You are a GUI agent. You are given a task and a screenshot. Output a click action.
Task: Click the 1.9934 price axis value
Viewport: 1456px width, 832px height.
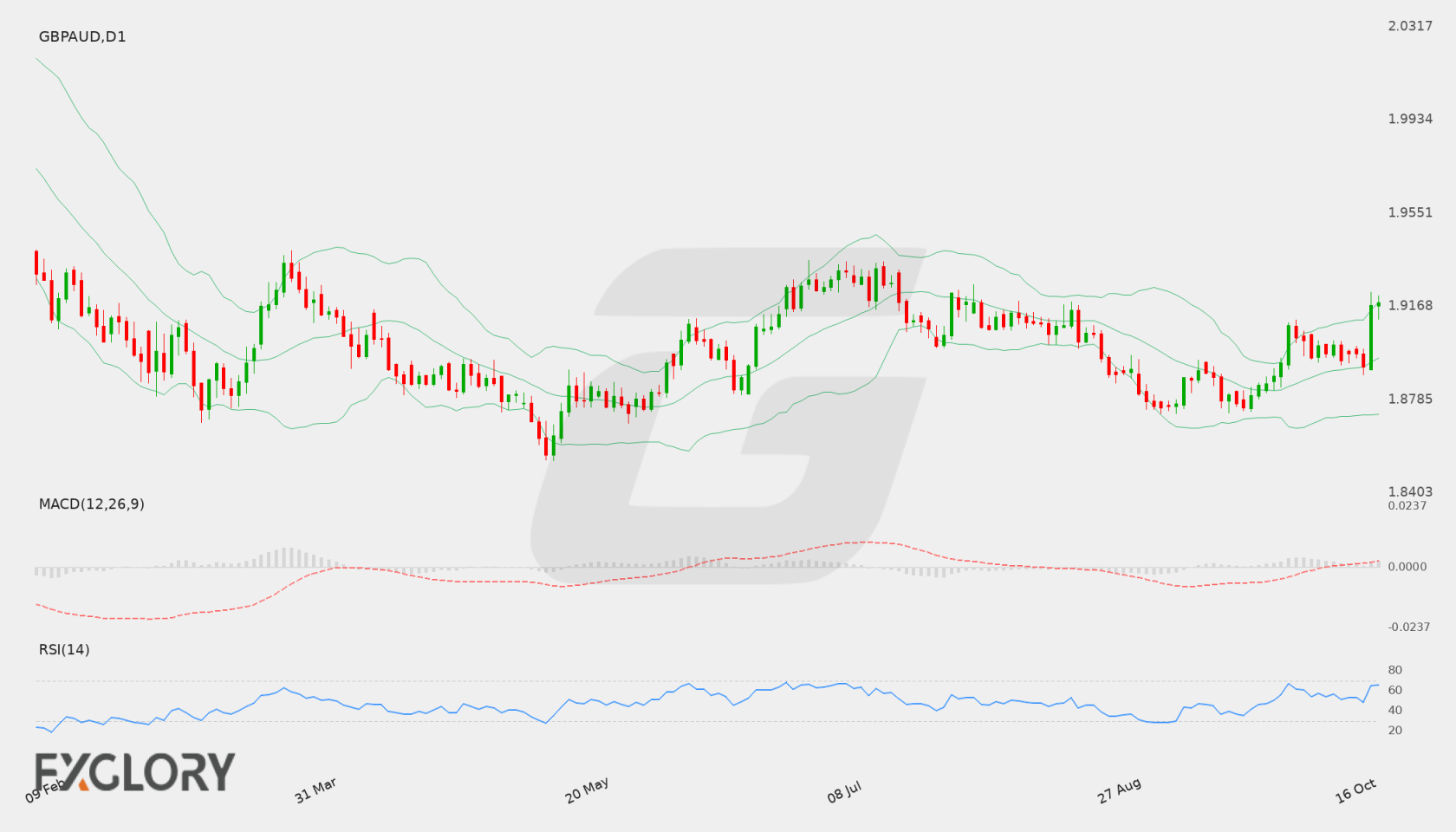click(1410, 119)
